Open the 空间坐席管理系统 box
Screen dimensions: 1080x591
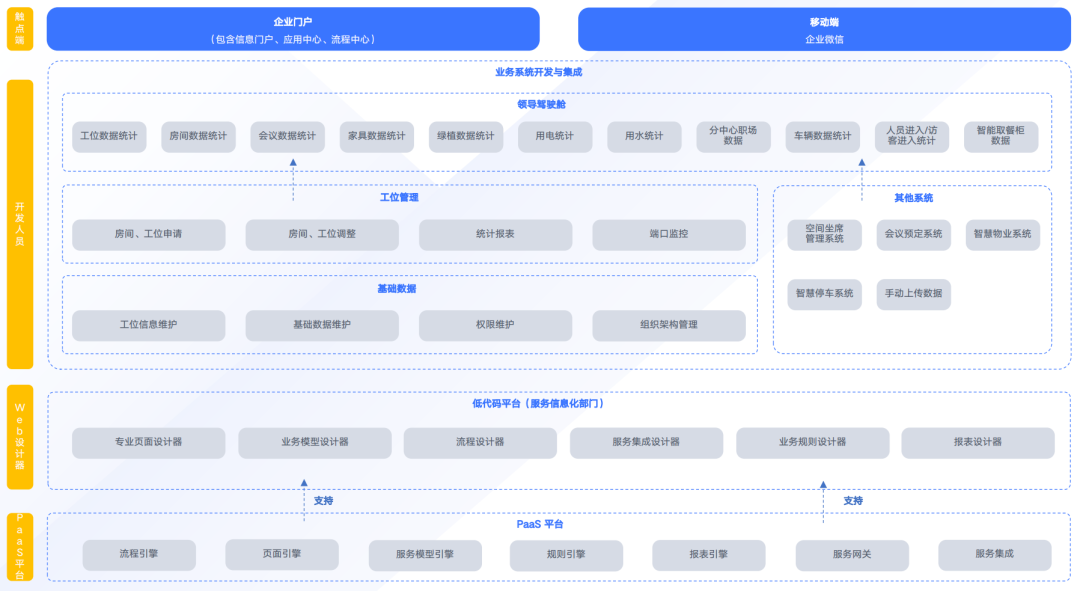click(824, 234)
